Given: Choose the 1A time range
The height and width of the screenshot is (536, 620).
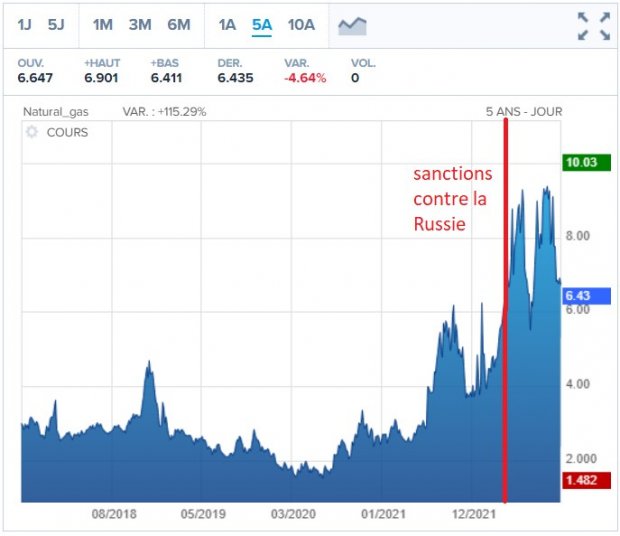Looking at the screenshot, I should point(227,24).
